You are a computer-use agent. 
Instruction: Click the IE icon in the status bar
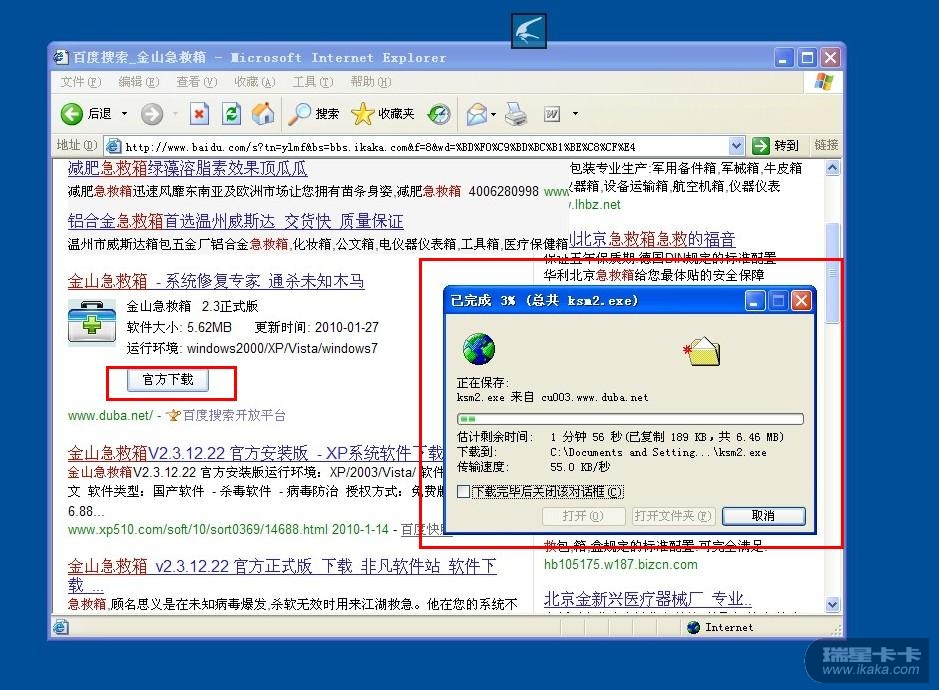pos(60,627)
